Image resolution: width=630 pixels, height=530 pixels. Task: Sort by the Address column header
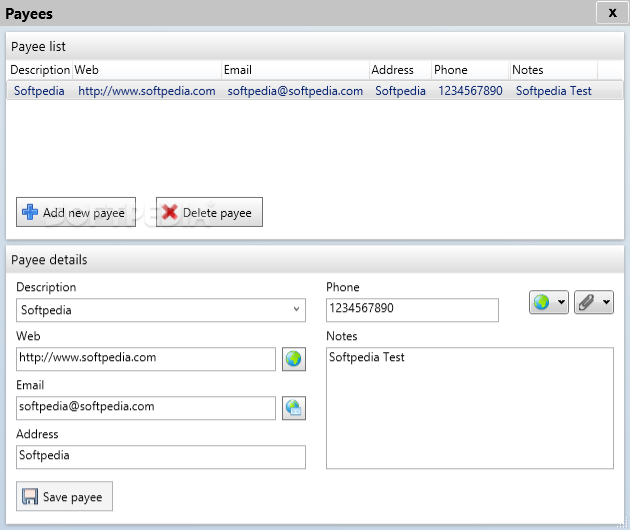tap(401, 70)
